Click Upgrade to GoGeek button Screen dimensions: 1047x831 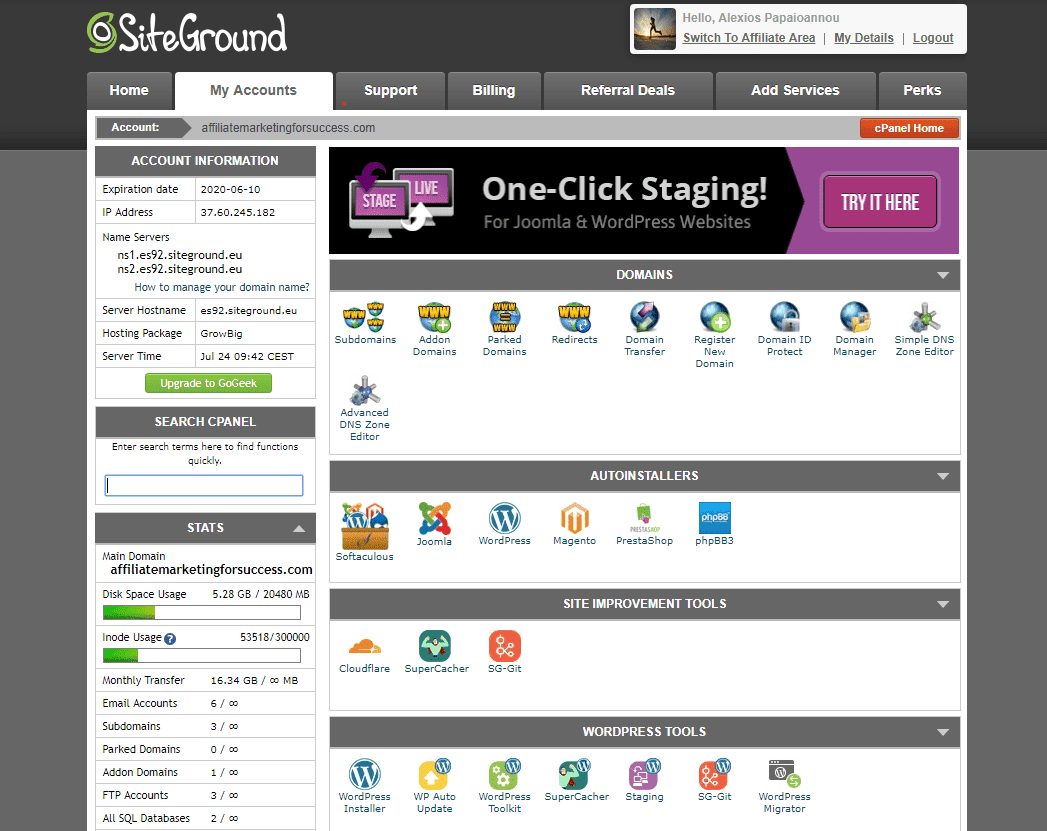(x=208, y=383)
